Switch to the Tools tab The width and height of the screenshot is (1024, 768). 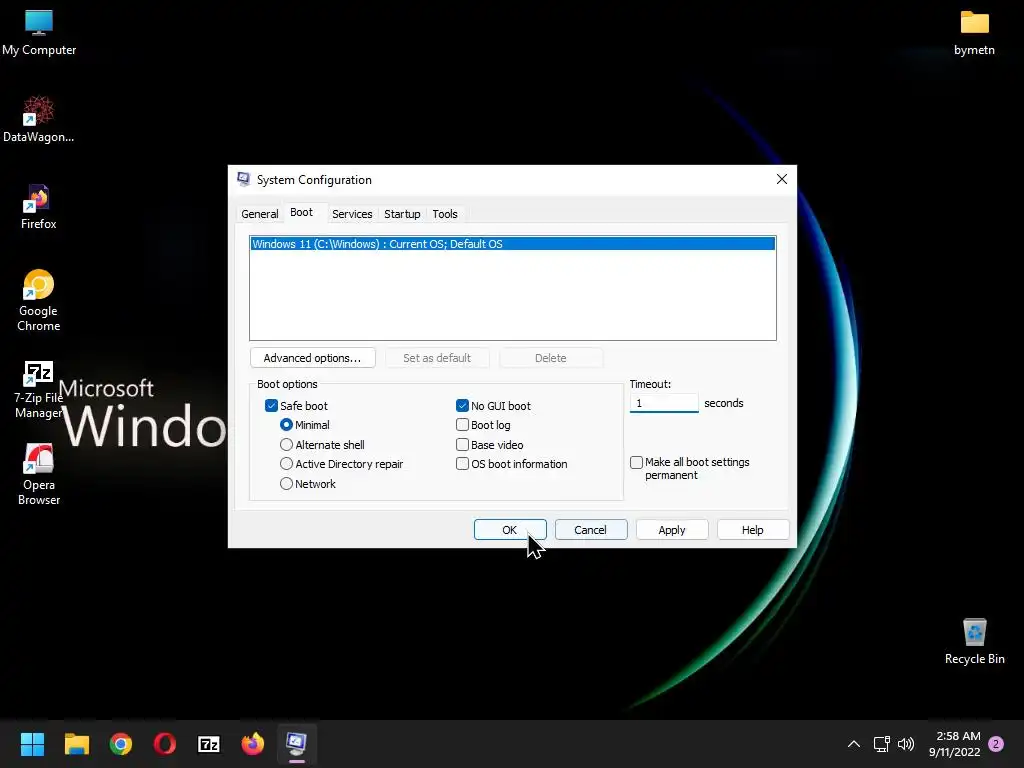pyautogui.click(x=445, y=214)
